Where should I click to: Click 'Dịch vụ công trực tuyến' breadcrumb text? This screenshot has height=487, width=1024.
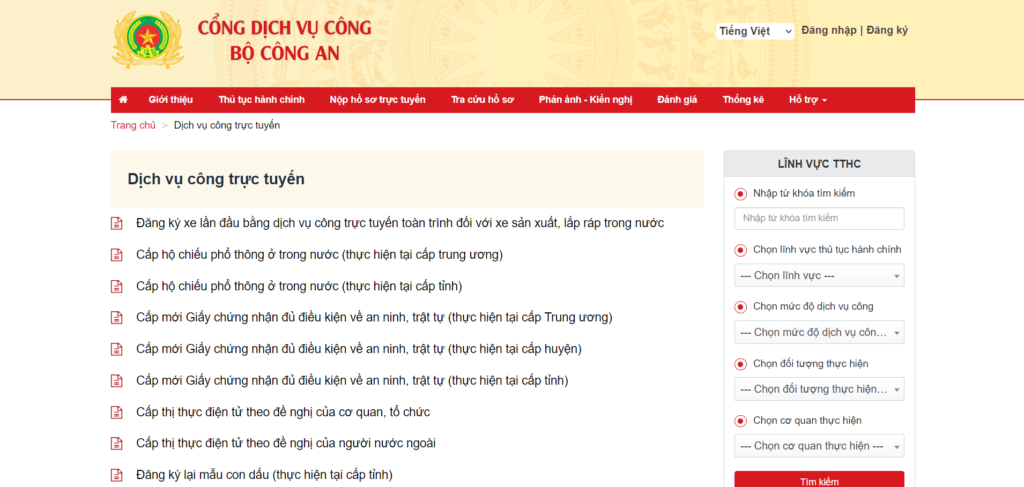tap(227, 125)
